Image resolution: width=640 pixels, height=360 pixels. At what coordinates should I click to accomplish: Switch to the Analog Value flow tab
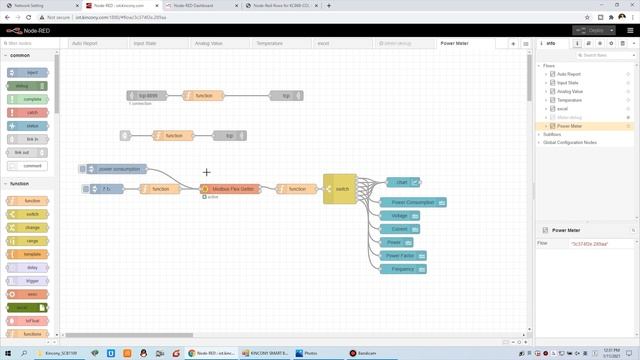[220, 43]
